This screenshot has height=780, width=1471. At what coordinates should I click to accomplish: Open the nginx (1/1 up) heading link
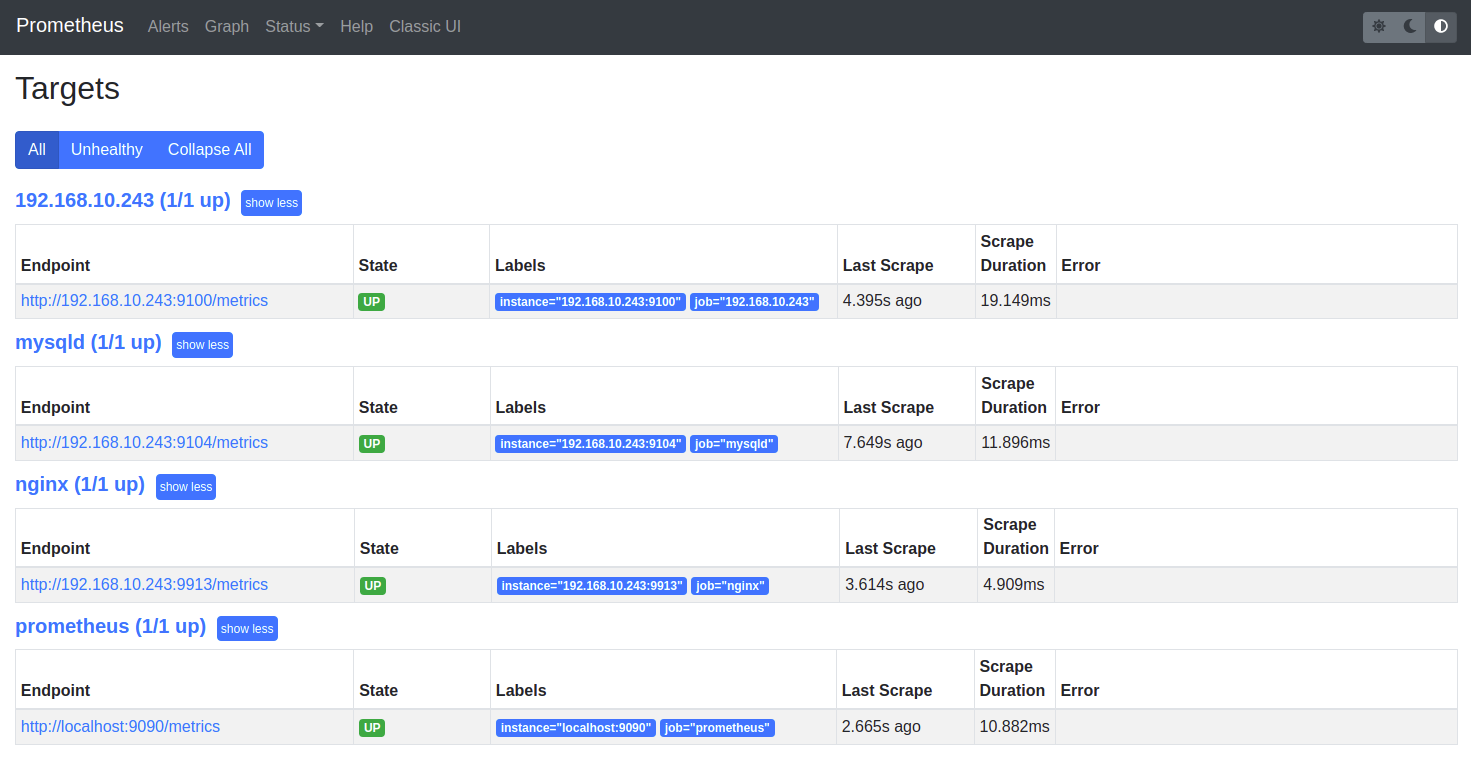(80, 484)
